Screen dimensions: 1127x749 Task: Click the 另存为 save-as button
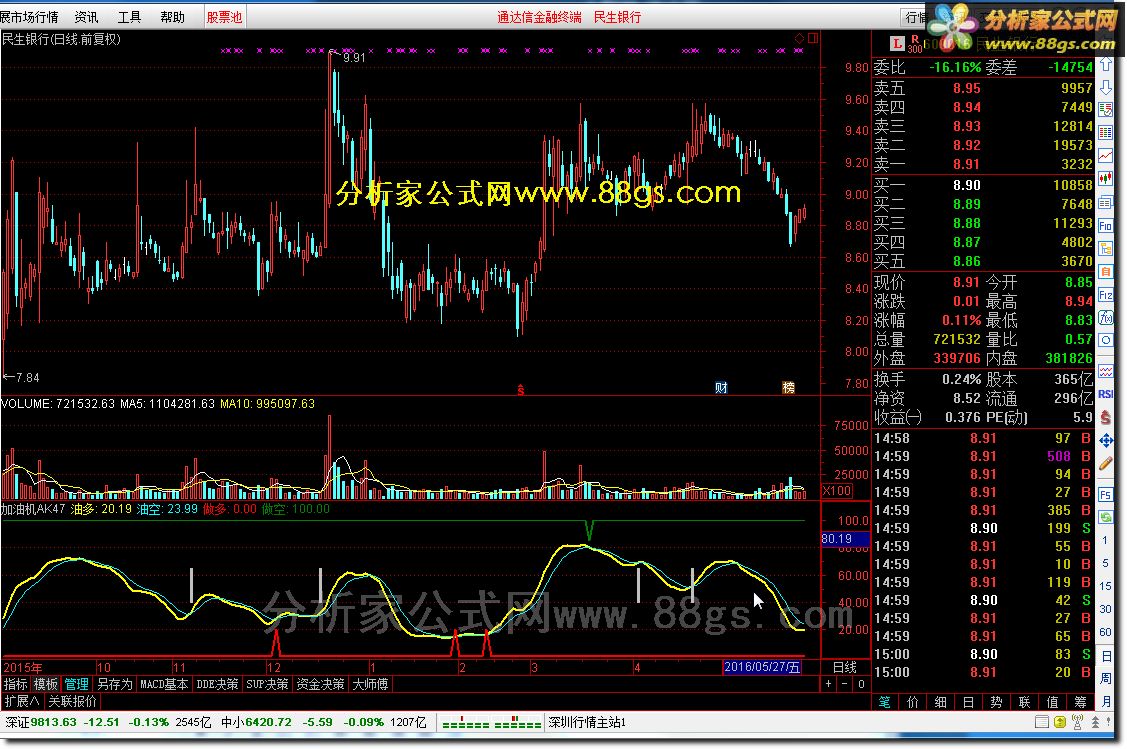[x=115, y=684]
